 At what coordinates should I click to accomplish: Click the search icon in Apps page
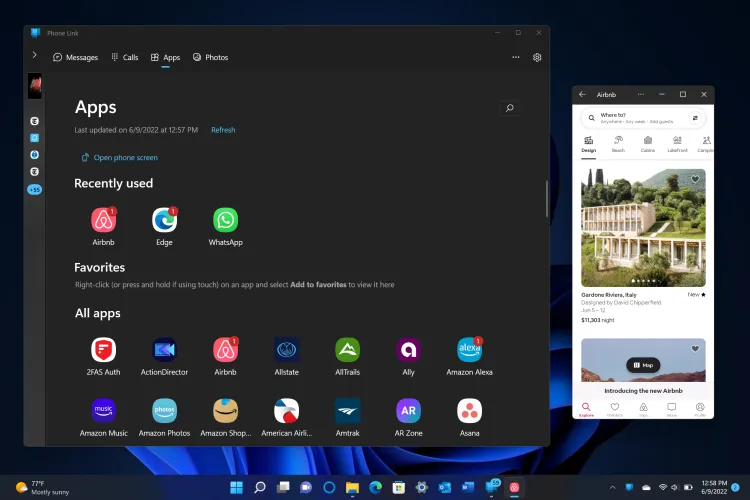(509, 108)
